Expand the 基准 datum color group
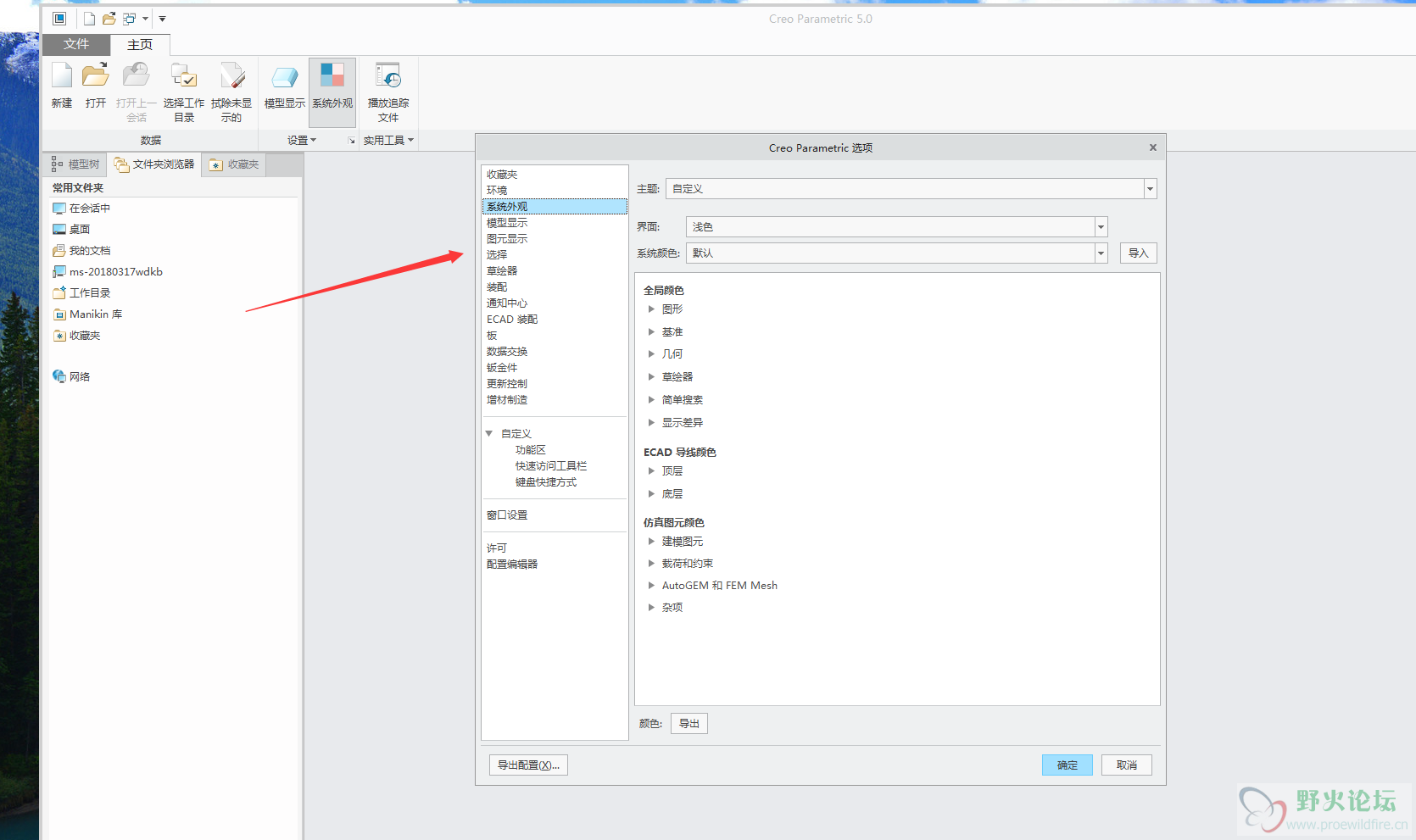Viewport: 1416px width, 840px height. (x=651, y=332)
